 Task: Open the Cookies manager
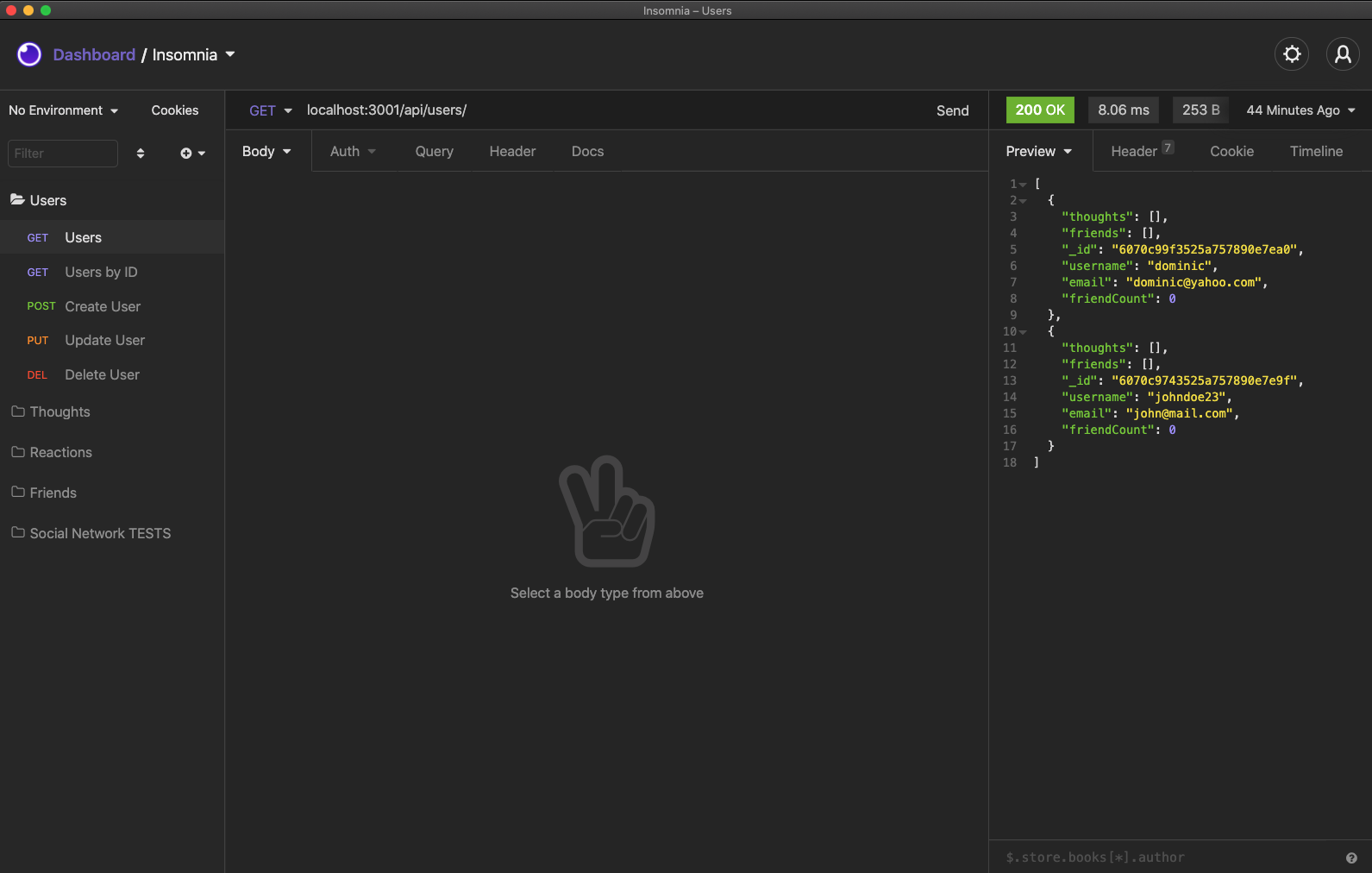click(175, 110)
